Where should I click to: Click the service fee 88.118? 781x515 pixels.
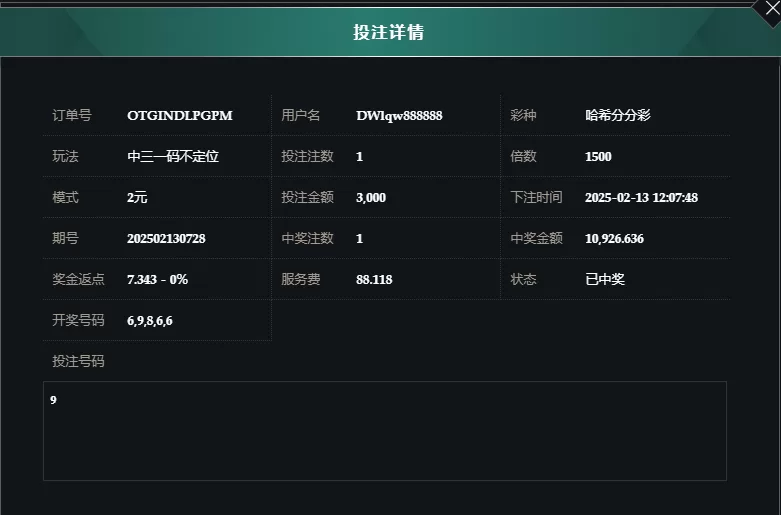(x=374, y=279)
